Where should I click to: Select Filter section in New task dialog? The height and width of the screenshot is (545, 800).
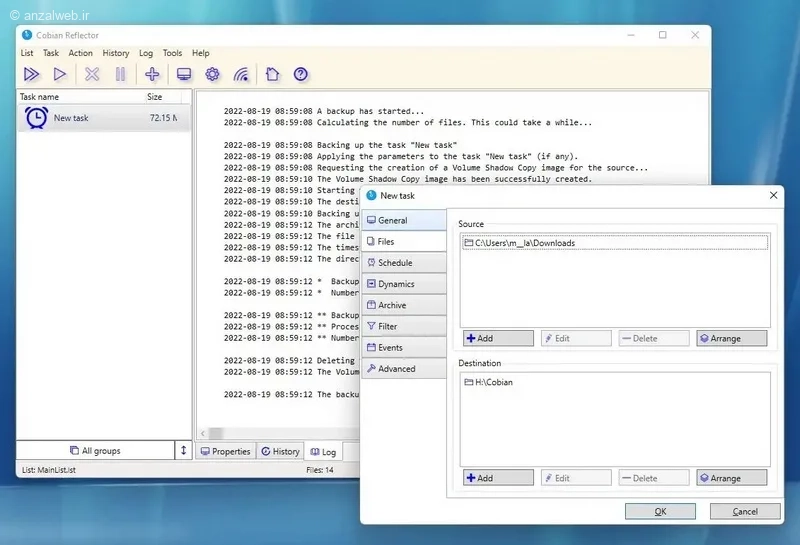click(x=404, y=327)
